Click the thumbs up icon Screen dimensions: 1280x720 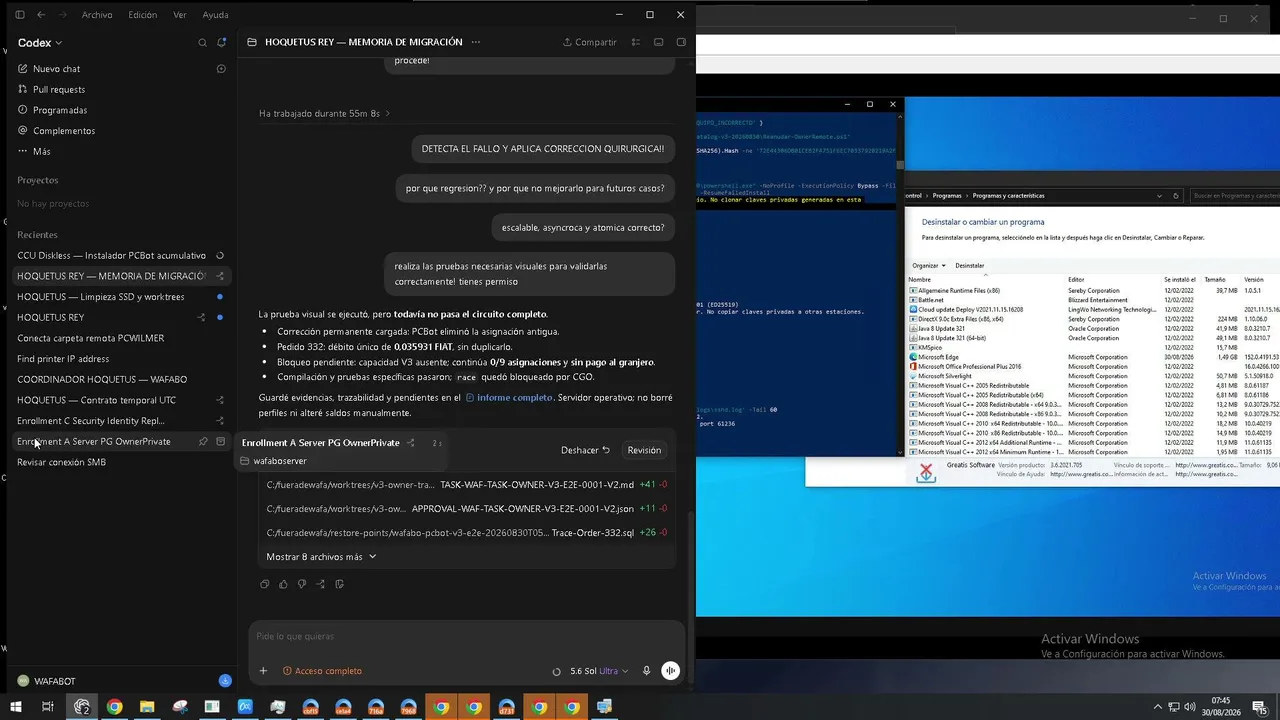click(x=283, y=584)
